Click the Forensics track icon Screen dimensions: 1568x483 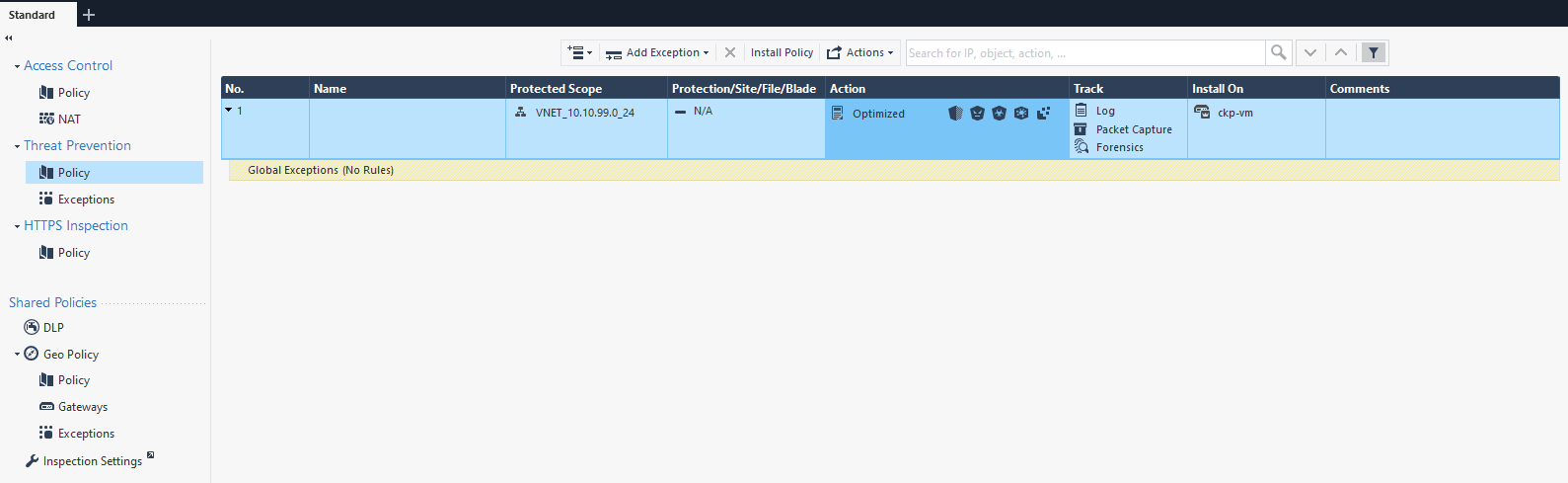(x=1081, y=147)
